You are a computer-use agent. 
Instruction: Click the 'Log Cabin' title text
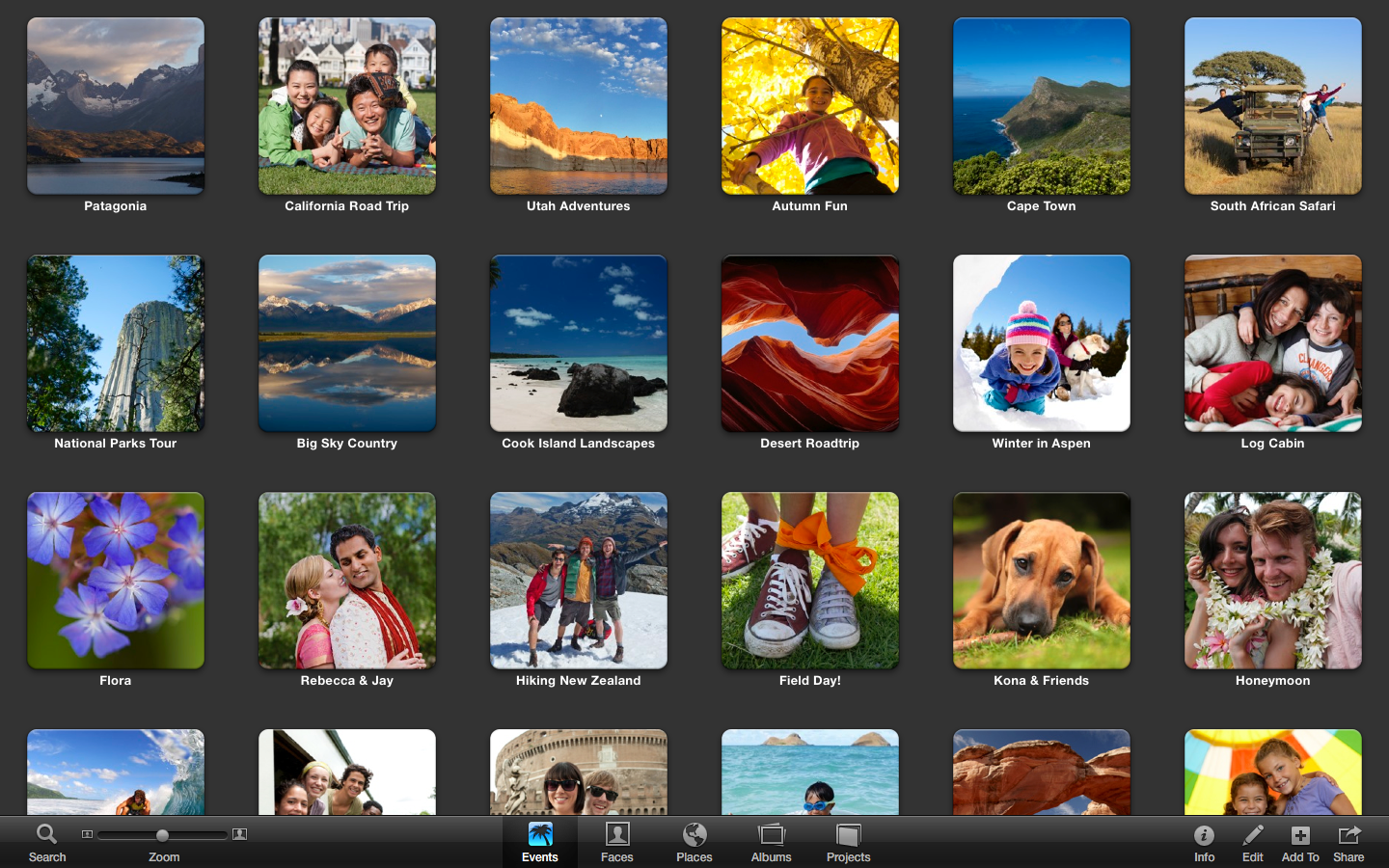pos(1273,444)
